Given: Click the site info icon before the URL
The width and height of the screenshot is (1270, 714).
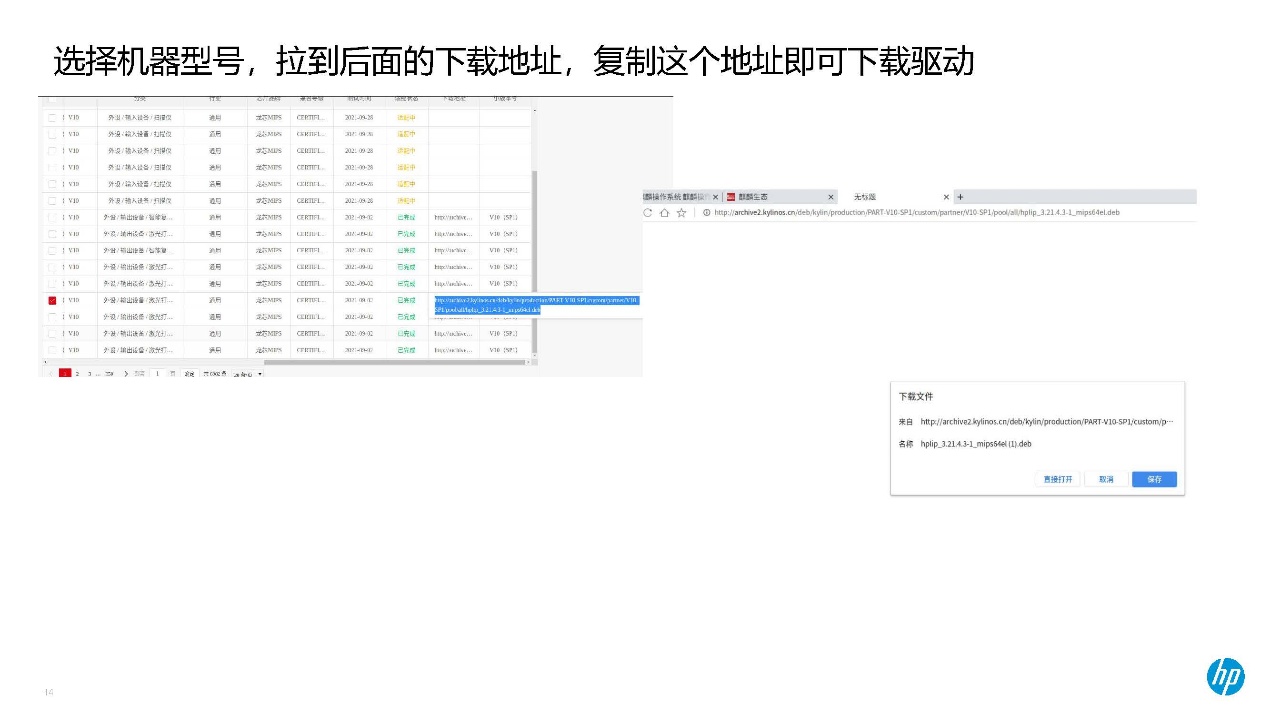Looking at the screenshot, I should click(x=706, y=213).
